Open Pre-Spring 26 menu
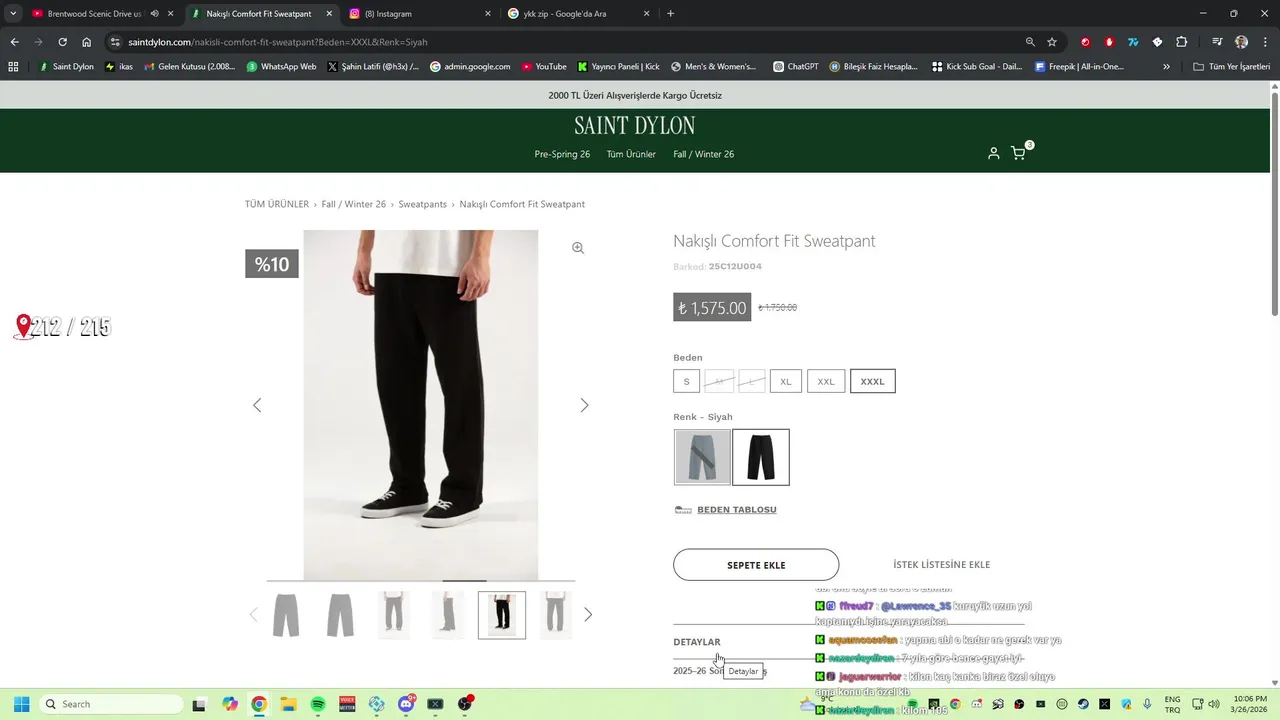 point(562,154)
